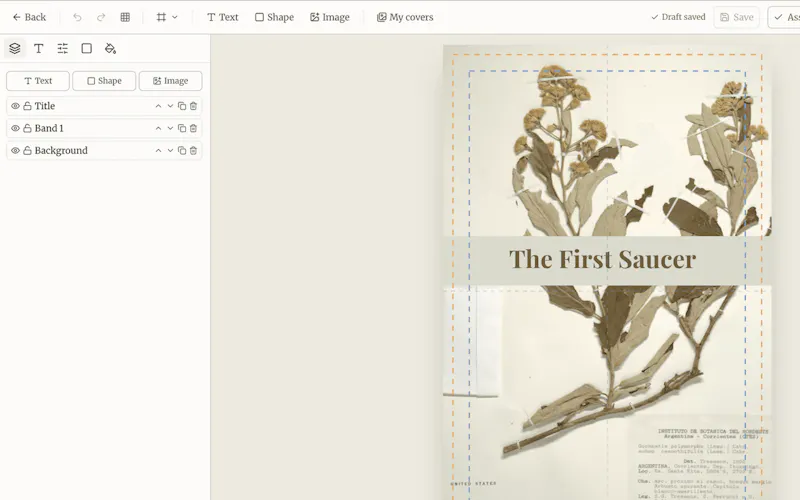Move the Title layer down
Image resolution: width=800 pixels, height=500 pixels.
click(170, 106)
